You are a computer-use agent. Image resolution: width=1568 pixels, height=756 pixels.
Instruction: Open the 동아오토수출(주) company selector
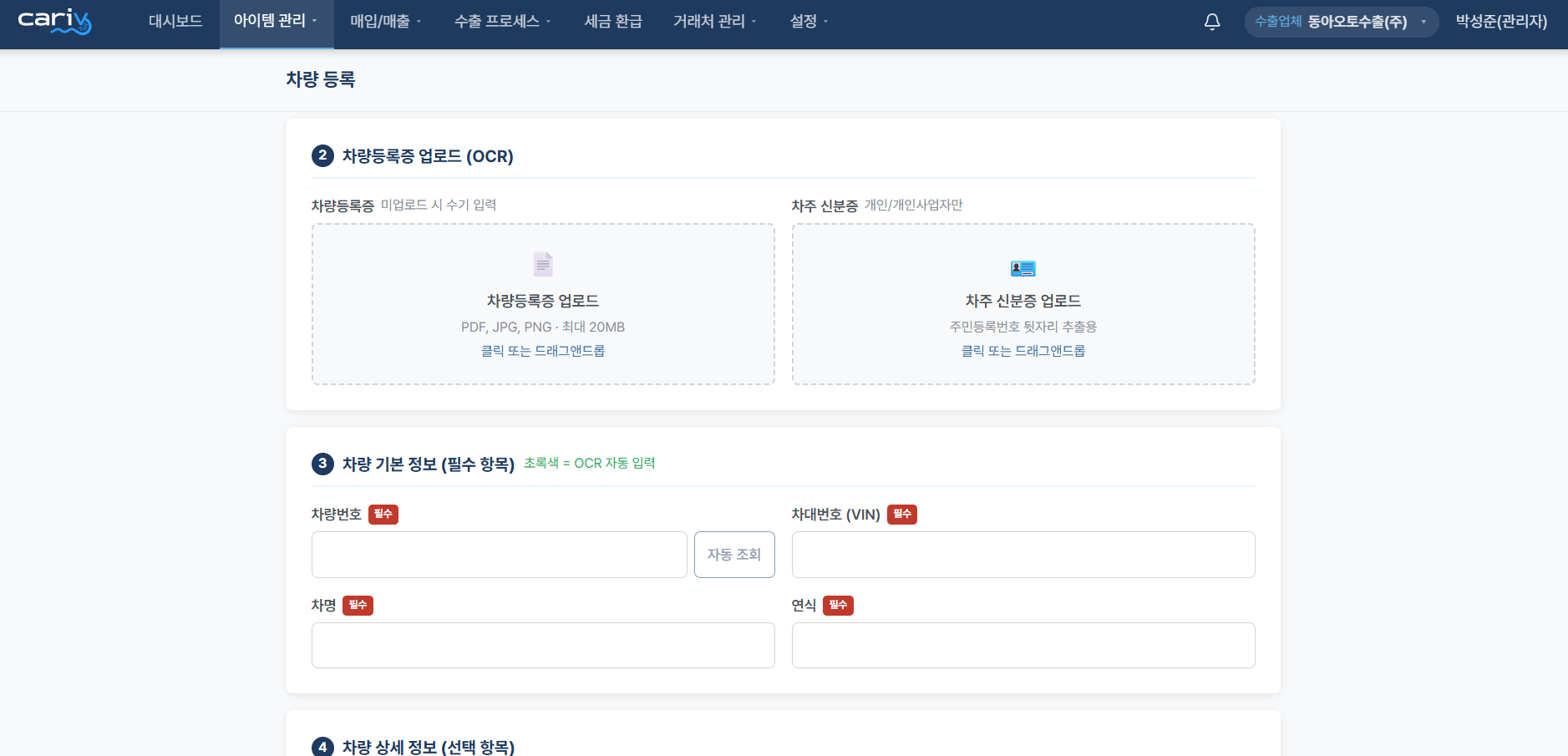coord(1342,22)
